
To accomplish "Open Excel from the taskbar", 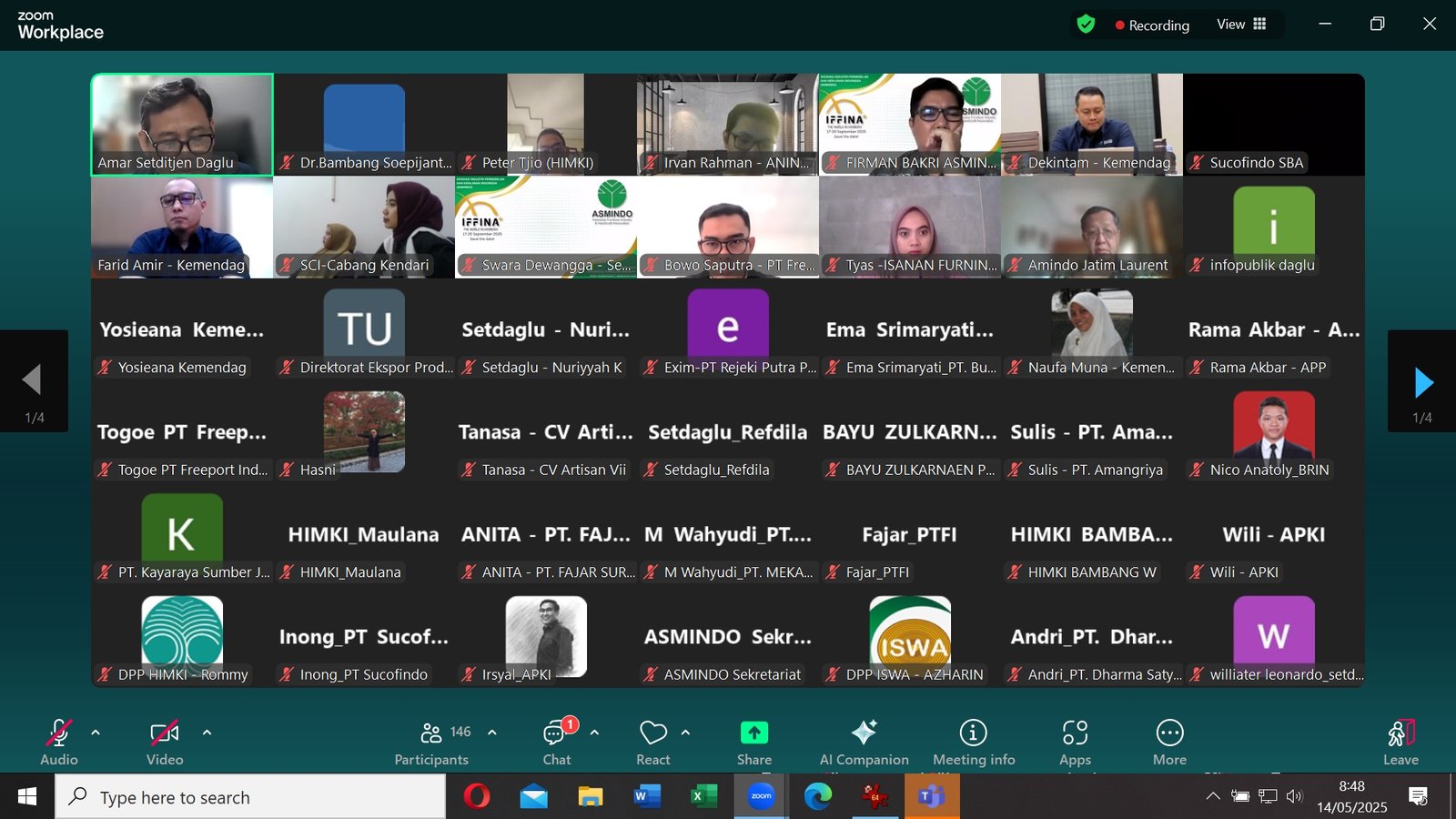I will pos(703,797).
